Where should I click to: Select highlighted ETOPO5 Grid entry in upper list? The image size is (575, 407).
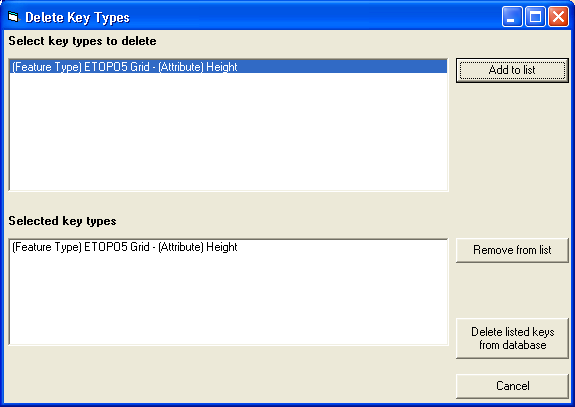(228, 67)
